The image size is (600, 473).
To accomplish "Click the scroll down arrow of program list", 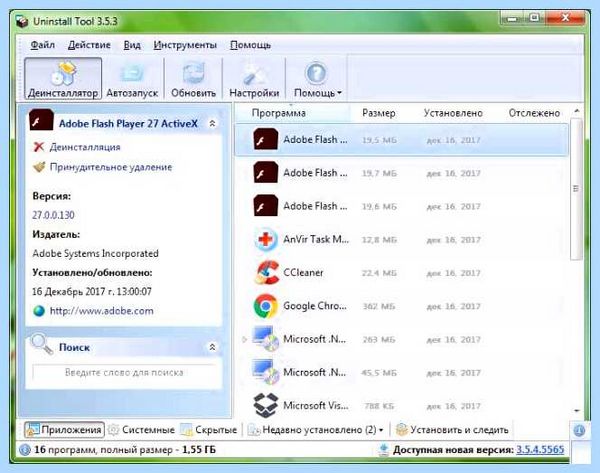I will [577, 411].
